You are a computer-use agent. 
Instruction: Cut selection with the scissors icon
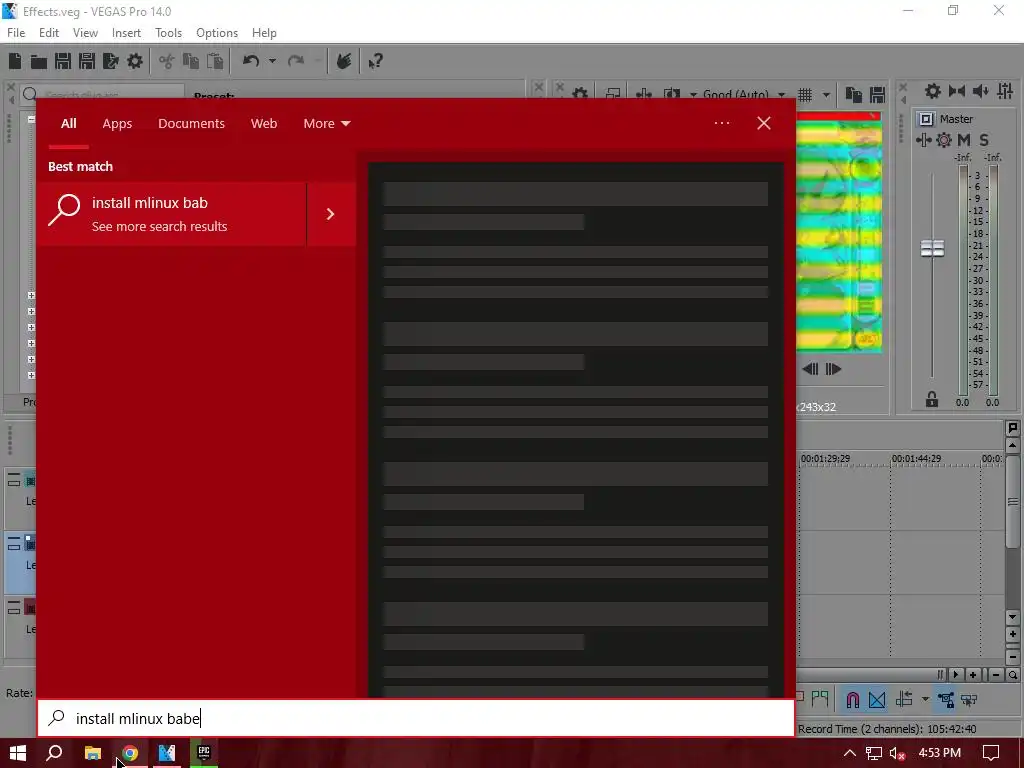point(167,61)
